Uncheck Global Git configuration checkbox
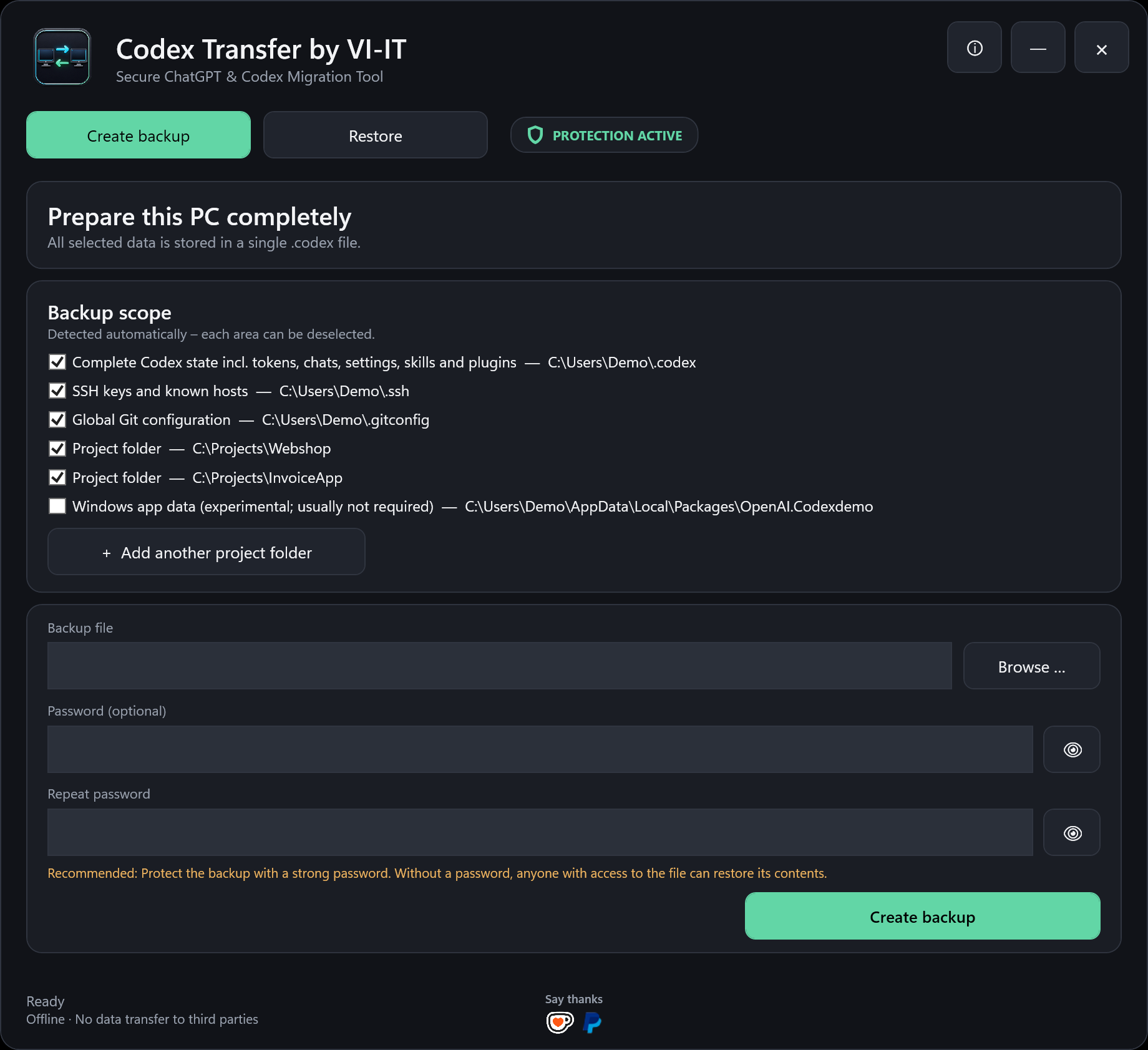 coord(57,419)
